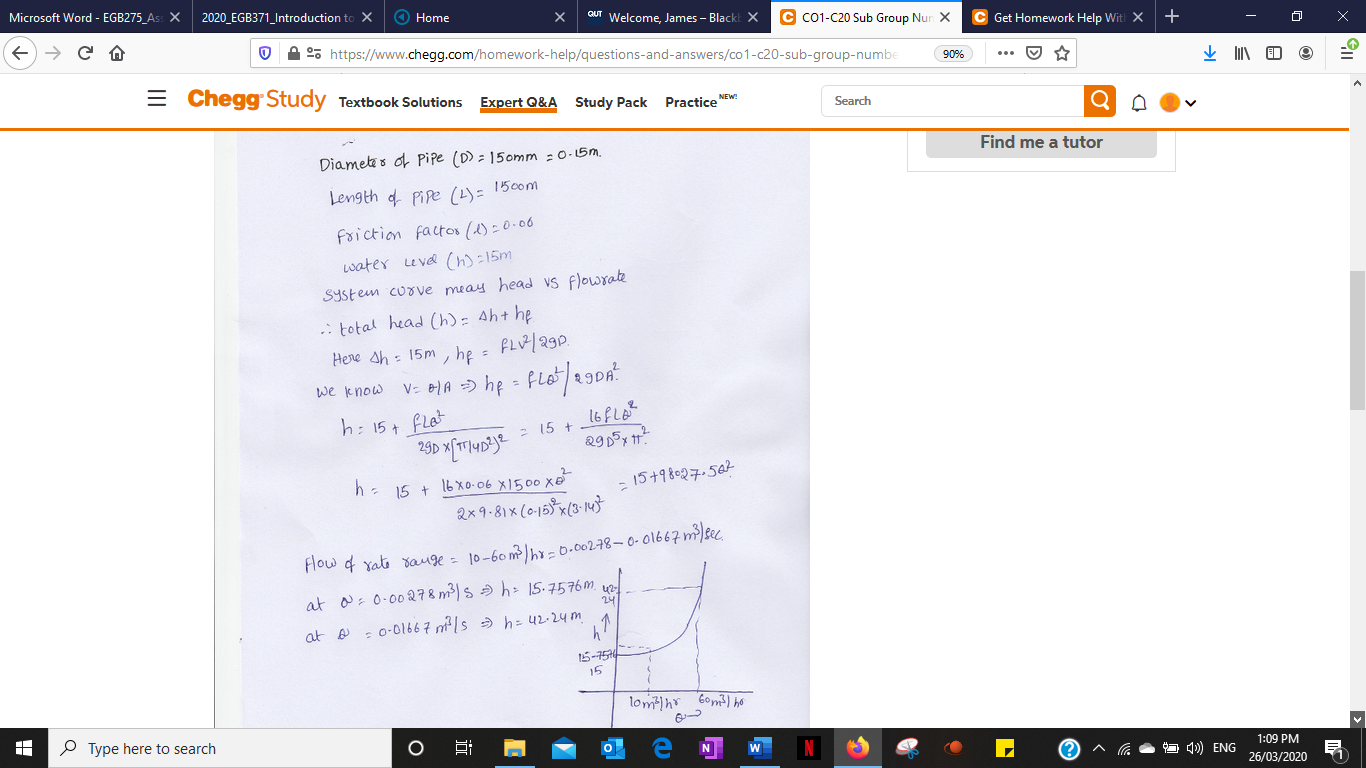Open Firefox from the taskbar
The image size is (1366, 768).
[x=858, y=747]
